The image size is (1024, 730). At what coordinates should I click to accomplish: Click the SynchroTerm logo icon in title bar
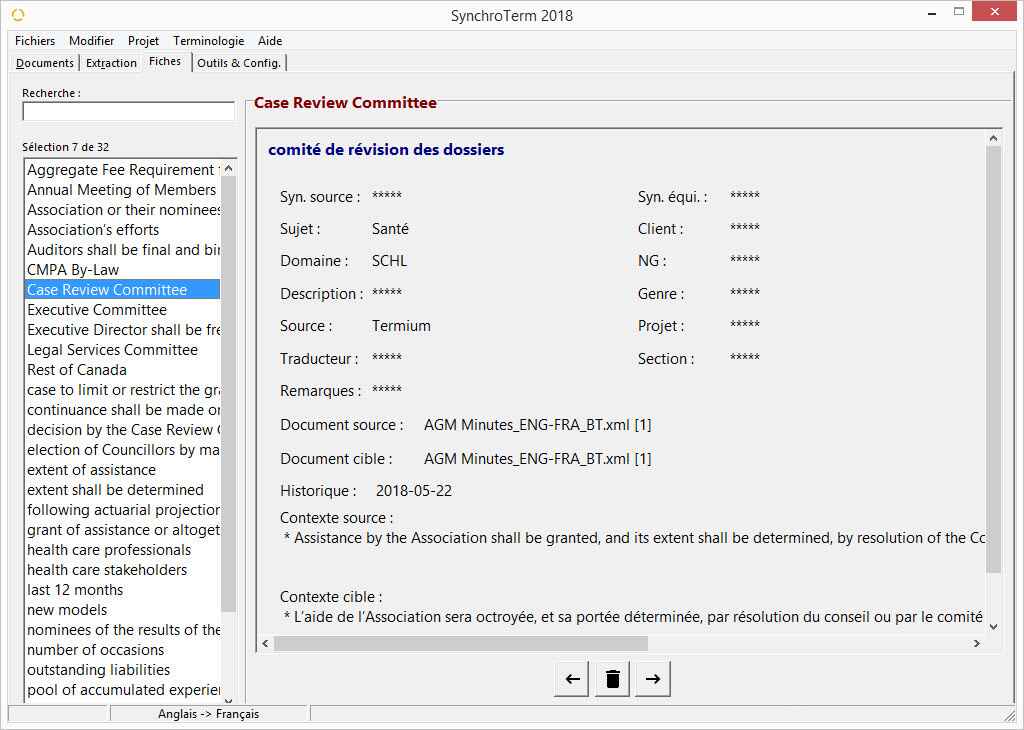(18, 15)
